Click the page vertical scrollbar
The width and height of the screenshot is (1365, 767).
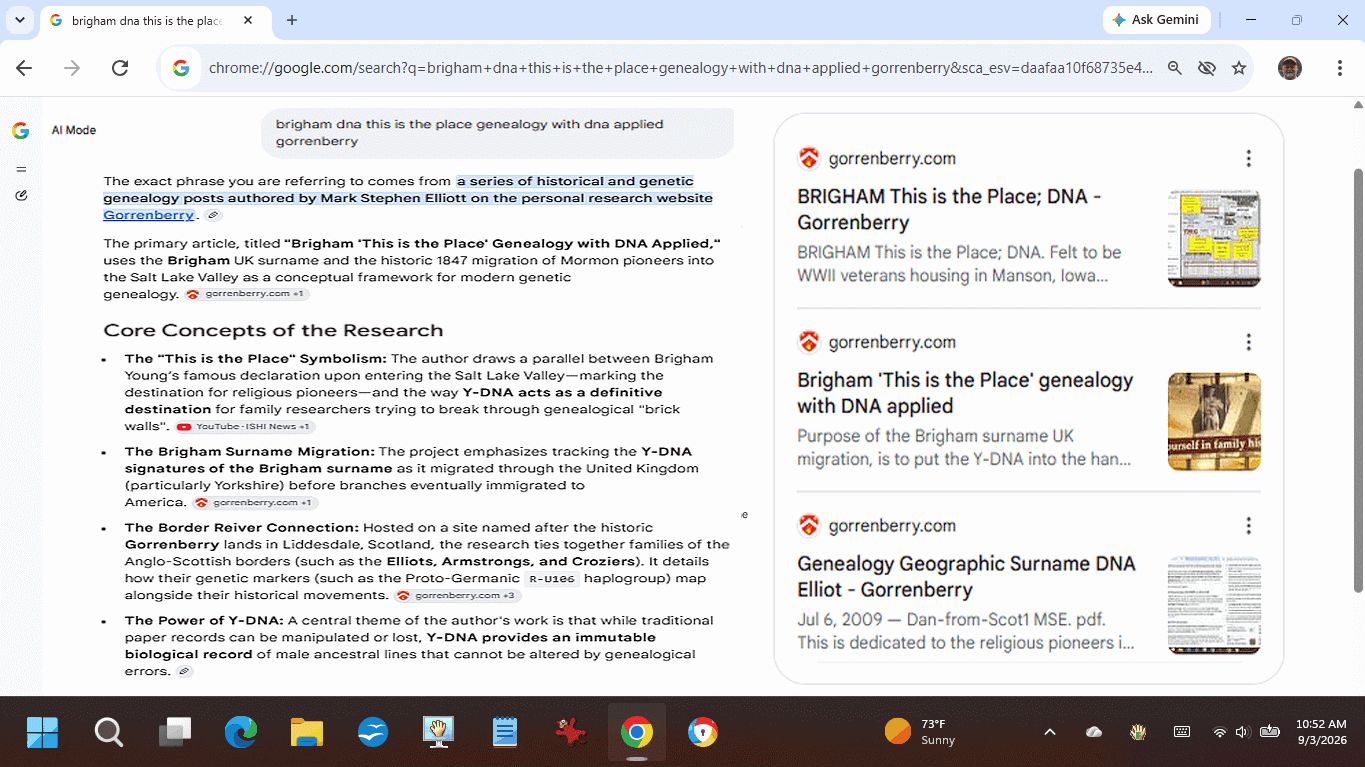pyautogui.click(x=1357, y=380)
